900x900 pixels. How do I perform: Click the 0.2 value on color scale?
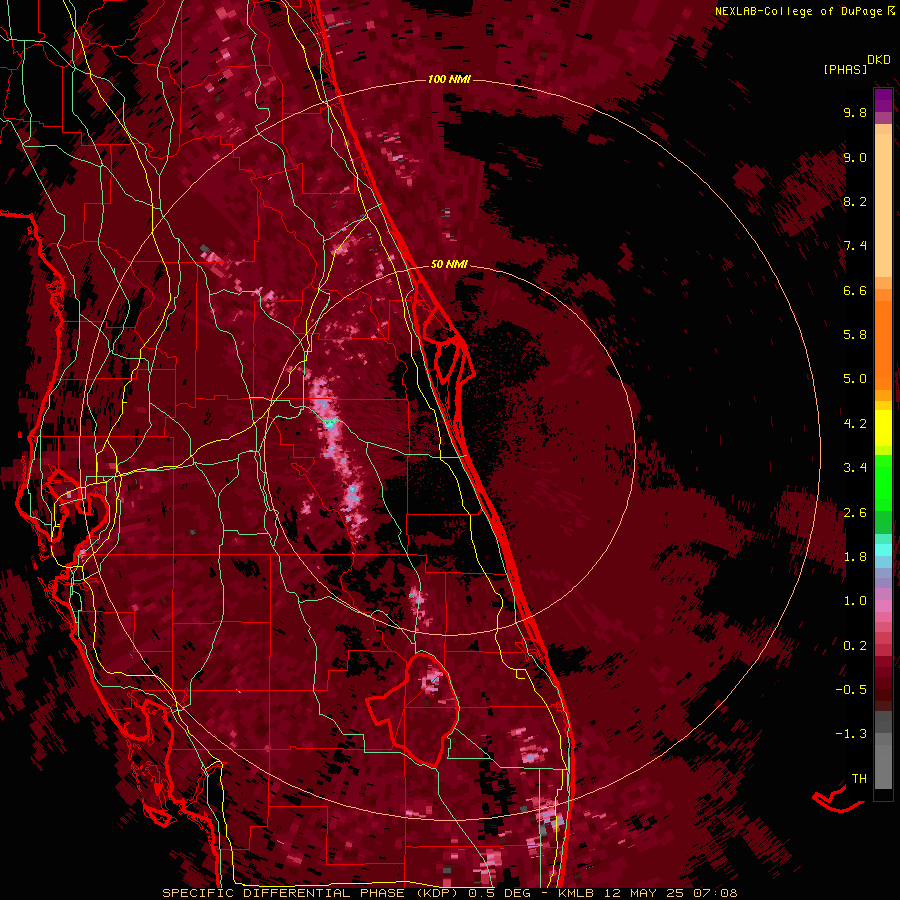point(855,646)
